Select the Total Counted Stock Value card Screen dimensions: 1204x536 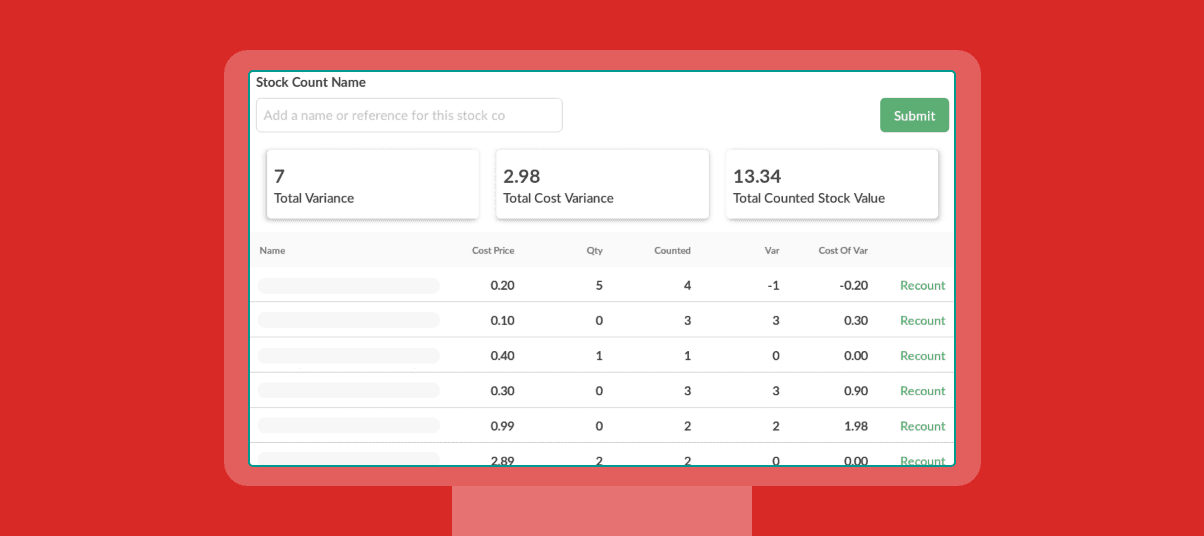[832, 184]
